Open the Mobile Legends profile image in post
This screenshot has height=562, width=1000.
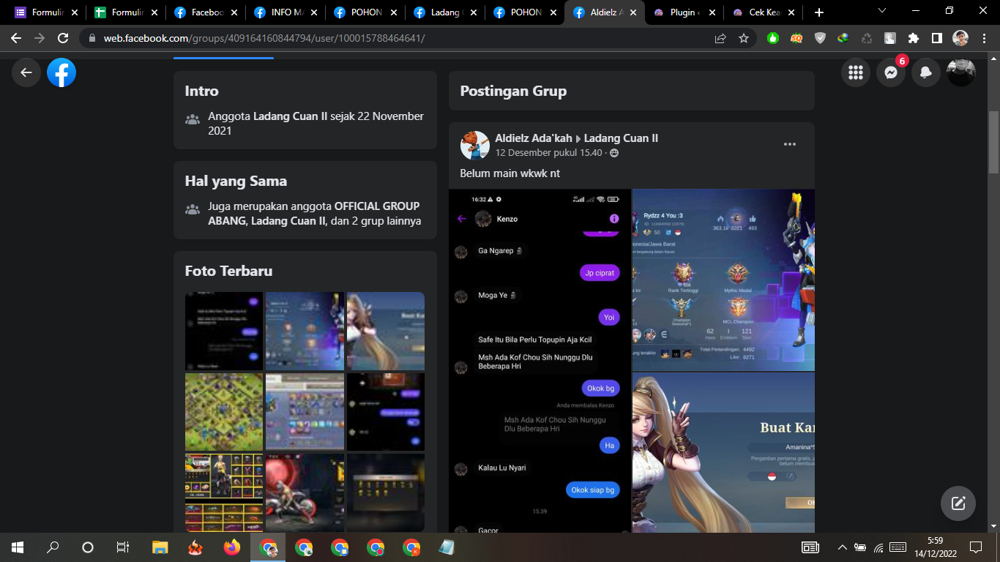pos(723,279)
